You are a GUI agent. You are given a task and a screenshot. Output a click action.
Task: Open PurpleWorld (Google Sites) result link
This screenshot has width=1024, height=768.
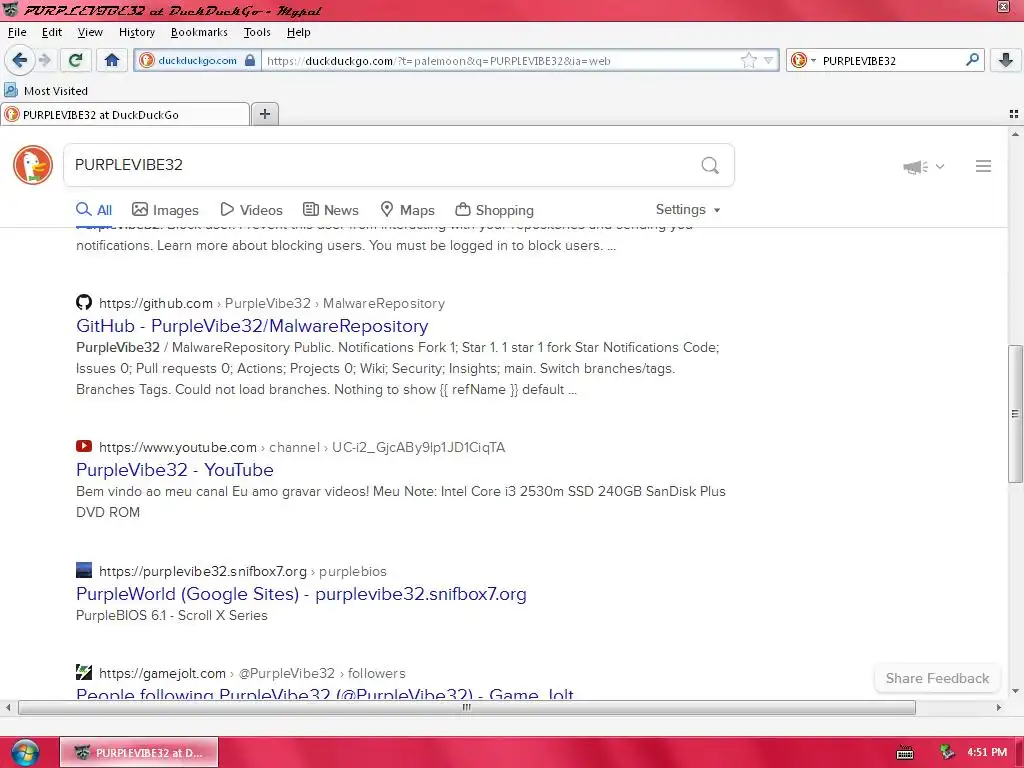click(301, 594)
